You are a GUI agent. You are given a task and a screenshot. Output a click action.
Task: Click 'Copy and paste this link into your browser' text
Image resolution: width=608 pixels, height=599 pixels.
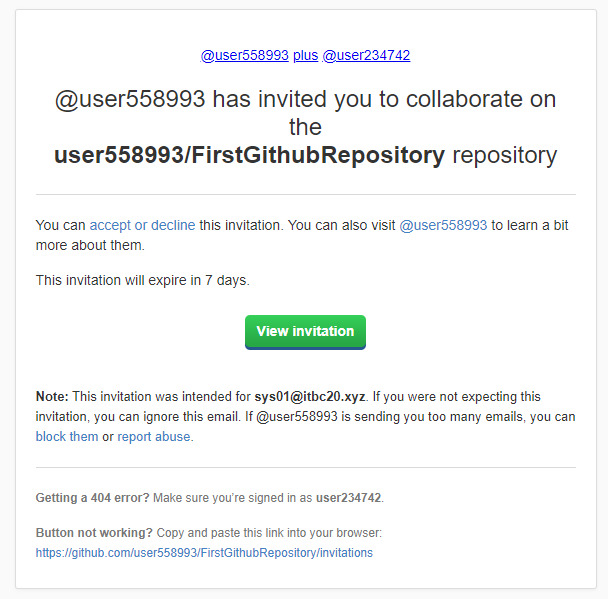tap(269, 533)
